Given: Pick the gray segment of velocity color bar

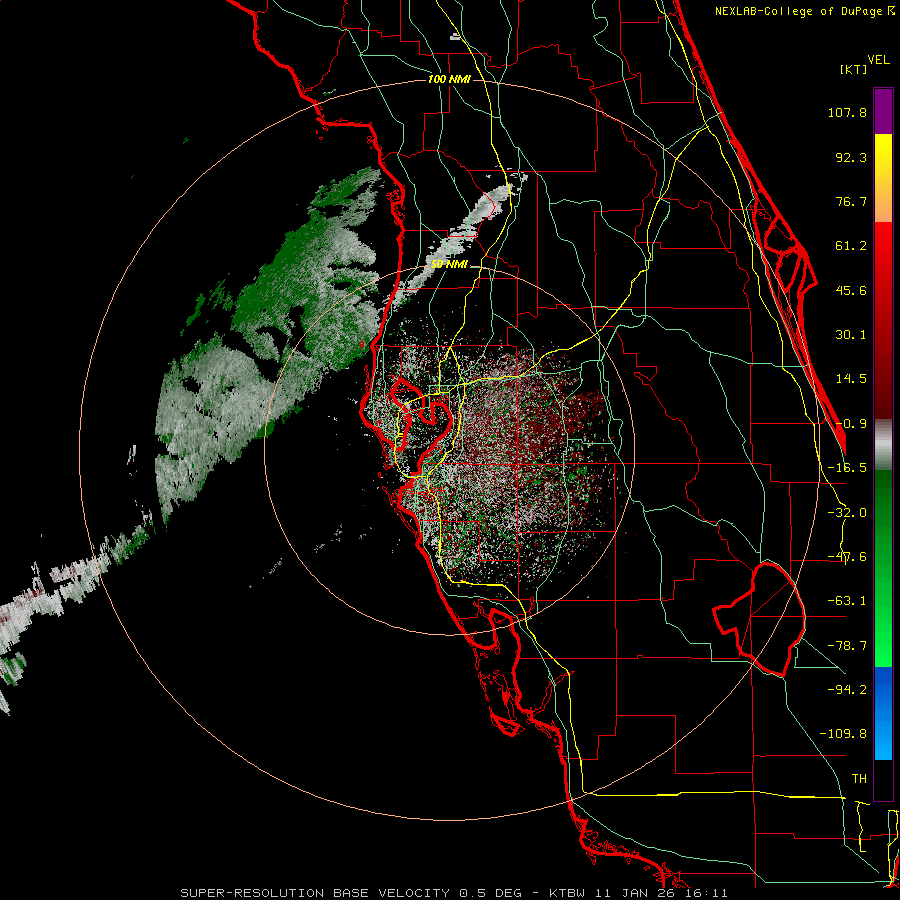Looking at the screenshot, I should click(x=883, y=445).
